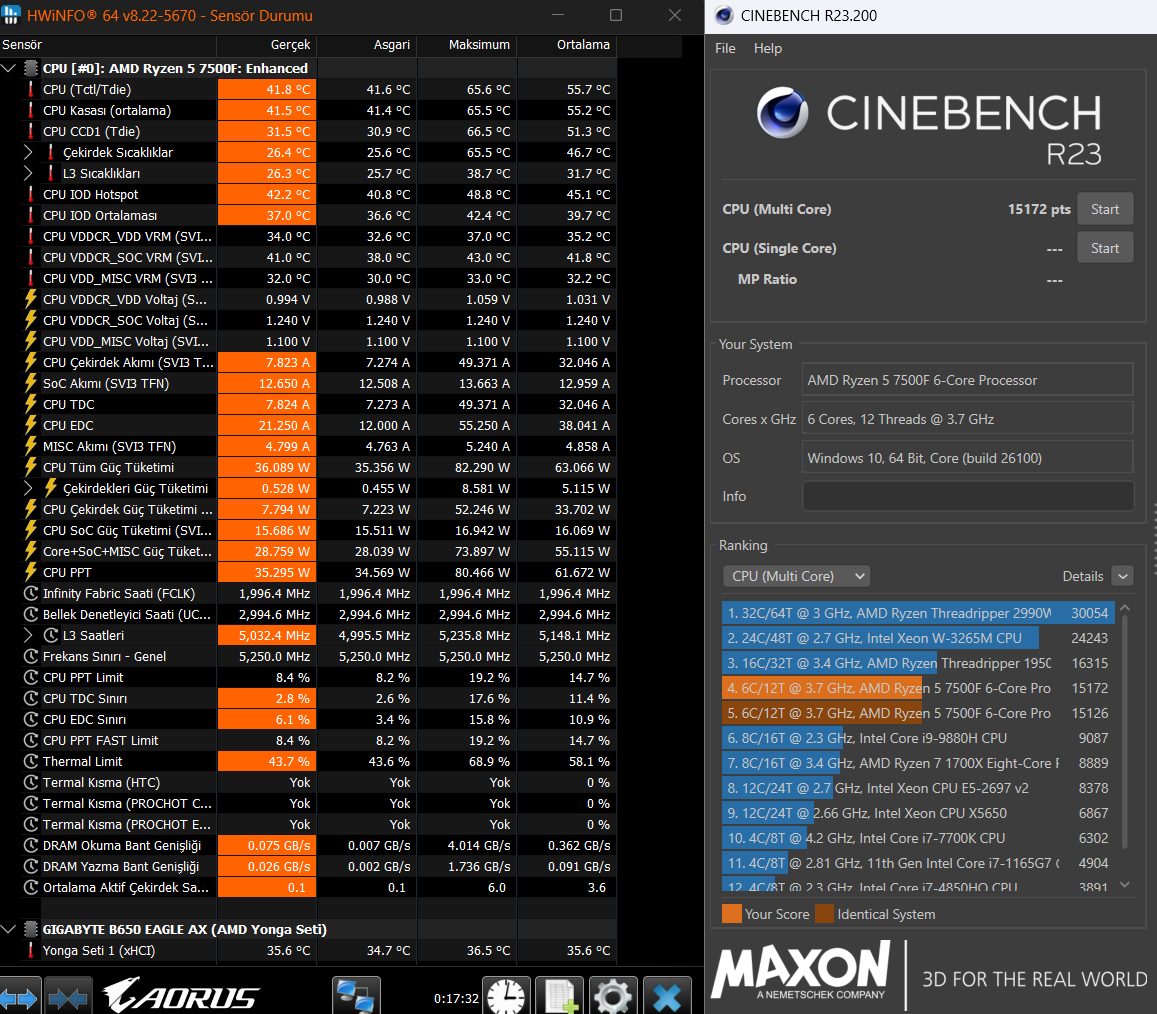
Task: Open the CPU (Multi Core) ranking dropdown
Action: click(796, 576)
